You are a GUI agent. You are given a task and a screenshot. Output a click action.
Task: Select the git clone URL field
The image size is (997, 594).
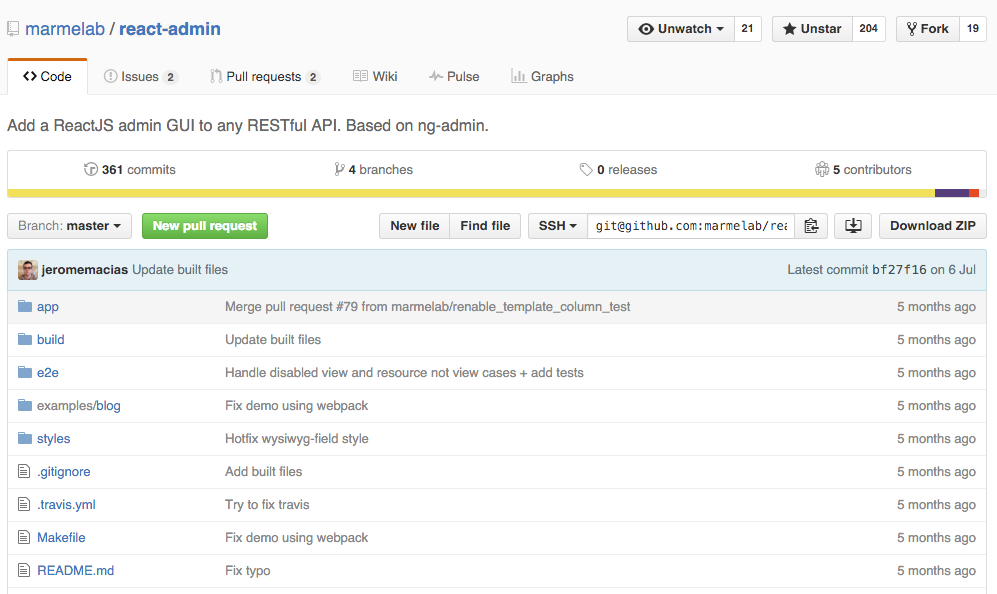point(691,226)
